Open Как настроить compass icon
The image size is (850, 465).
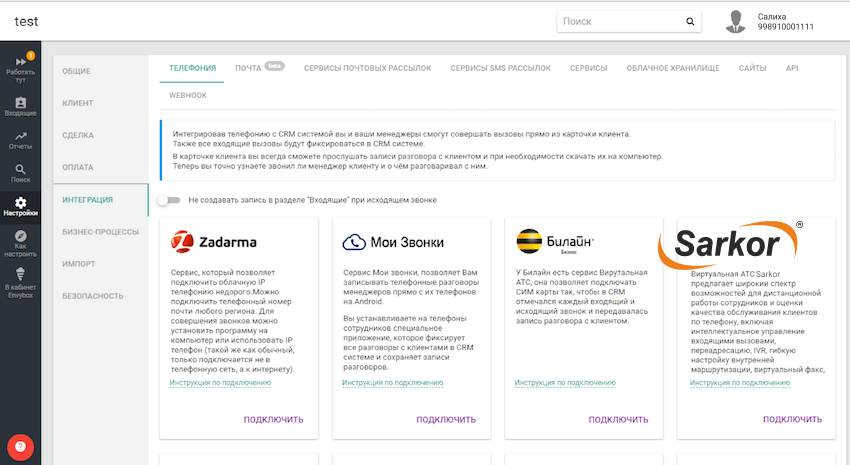click(x=20, y=242)
